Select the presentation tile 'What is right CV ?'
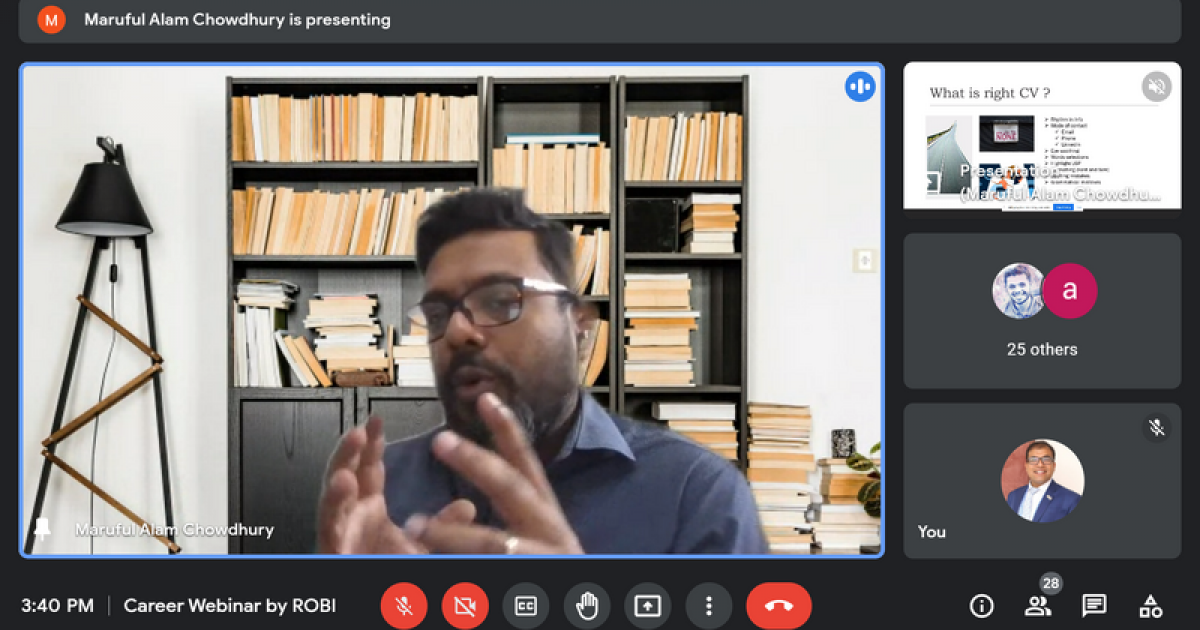 (1041, 136)
